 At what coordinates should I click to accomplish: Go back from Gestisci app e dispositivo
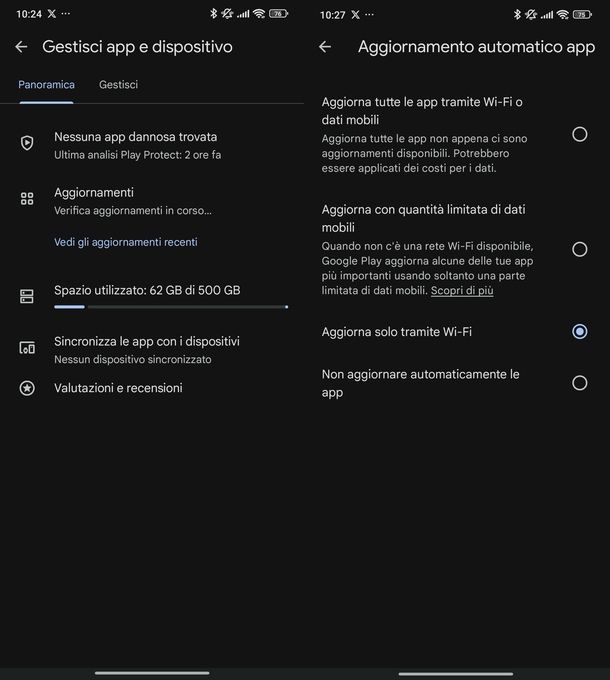pos(21,46)
